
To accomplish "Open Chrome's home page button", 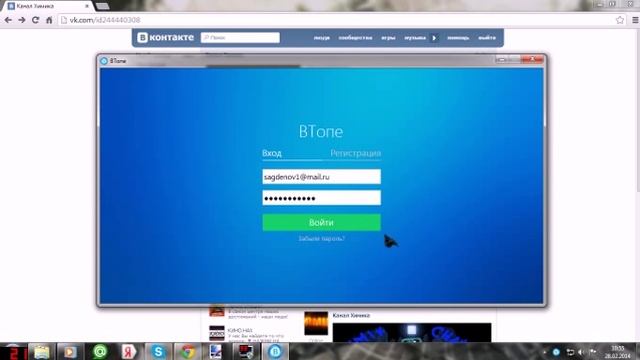I will (49, 20).
